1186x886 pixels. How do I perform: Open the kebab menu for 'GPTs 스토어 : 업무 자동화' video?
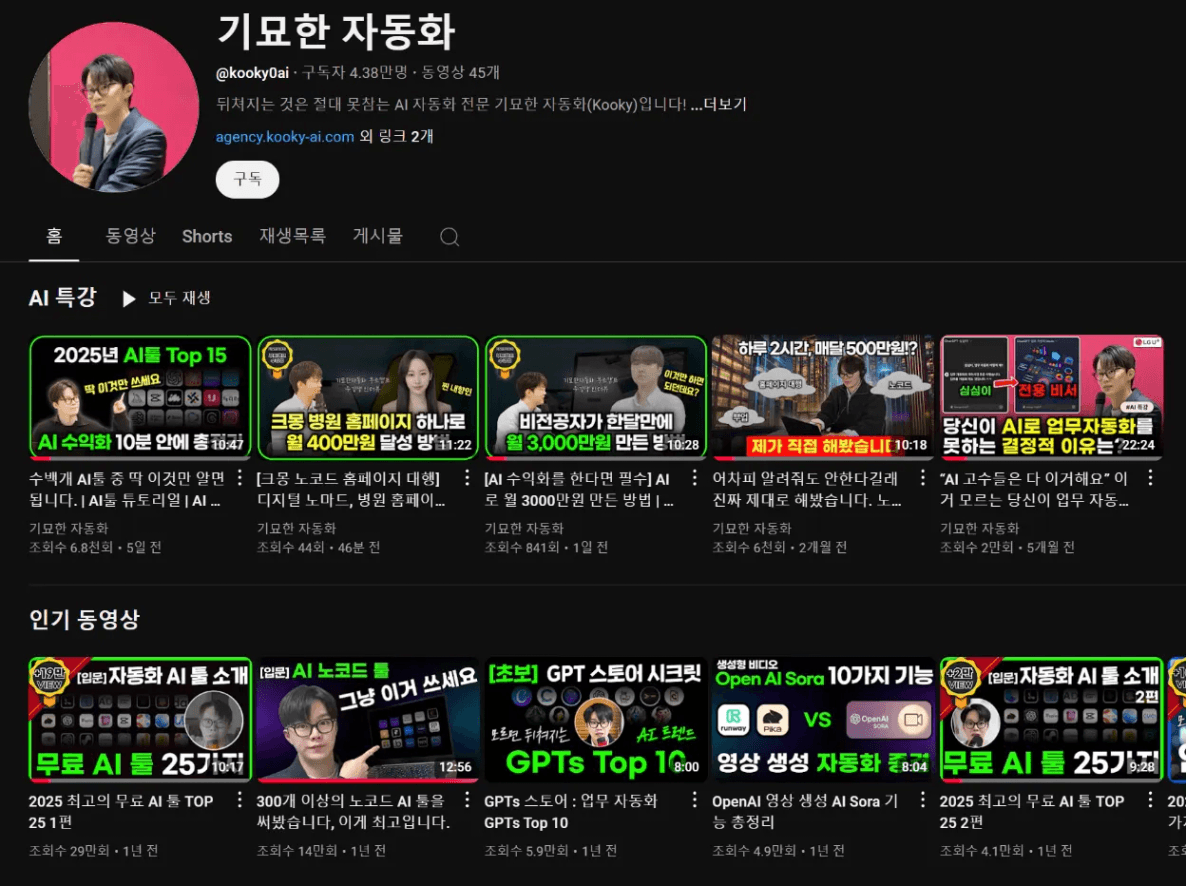[x=694, y=800]
